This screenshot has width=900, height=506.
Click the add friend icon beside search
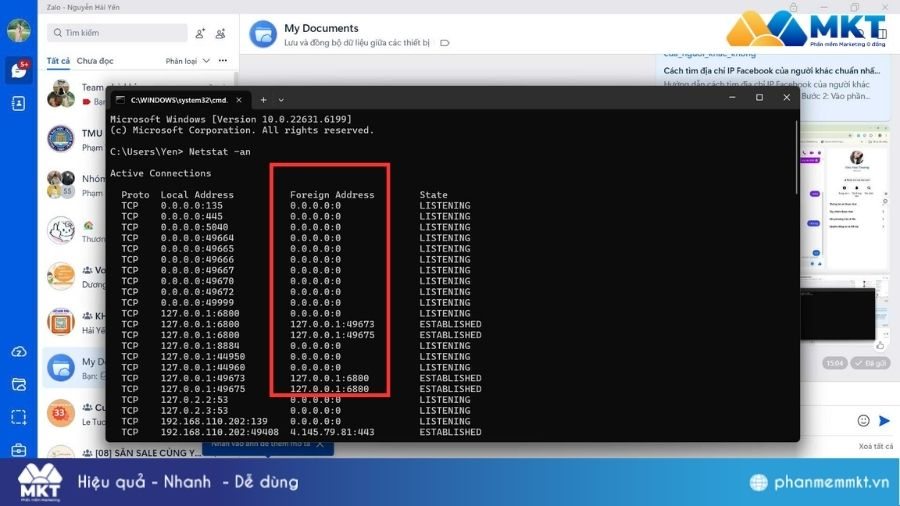pyautogui.click(x=200, y=33)
